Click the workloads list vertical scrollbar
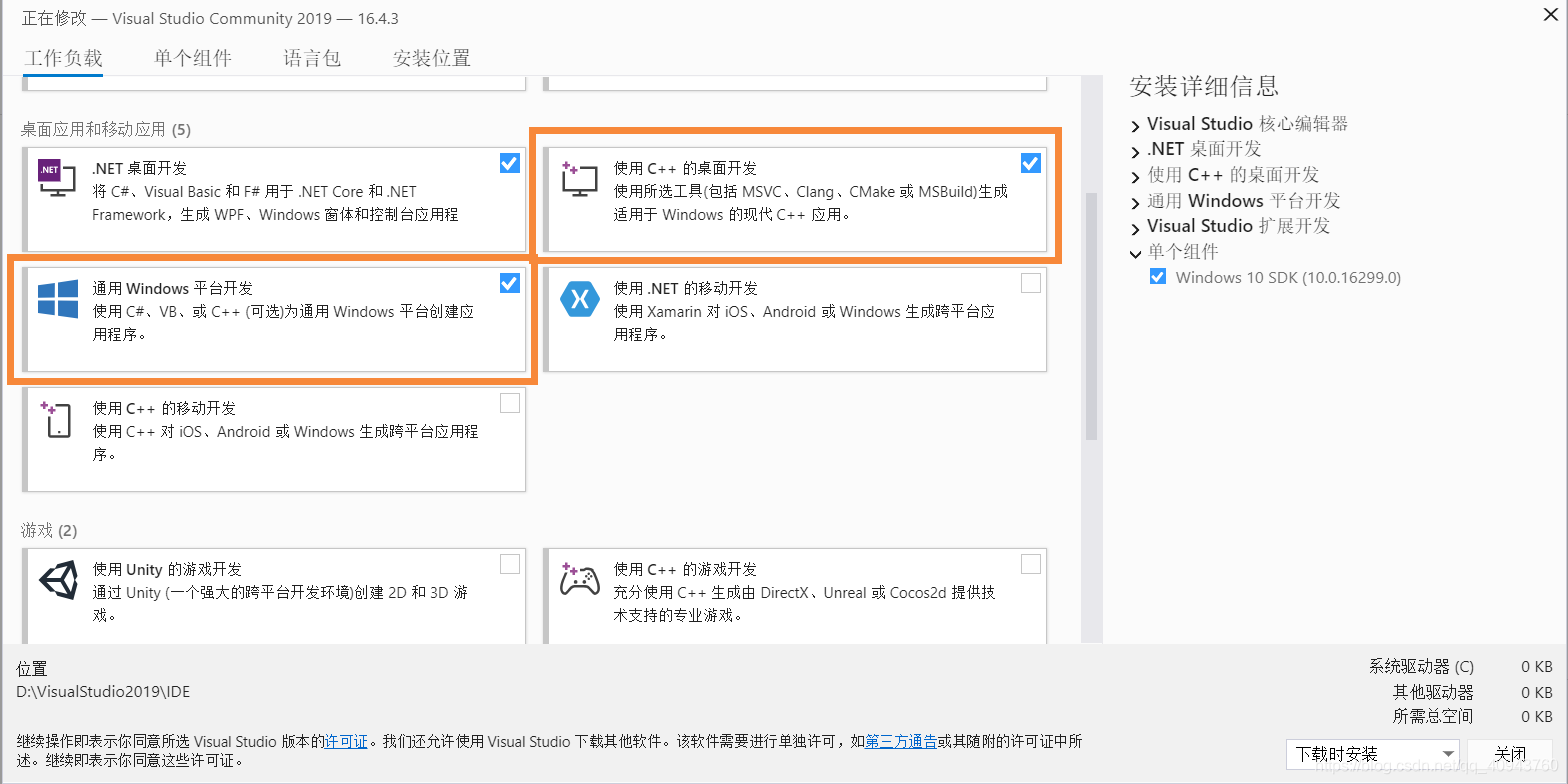The height and width of the screenshot is (784, 1568). [1091, 317]
